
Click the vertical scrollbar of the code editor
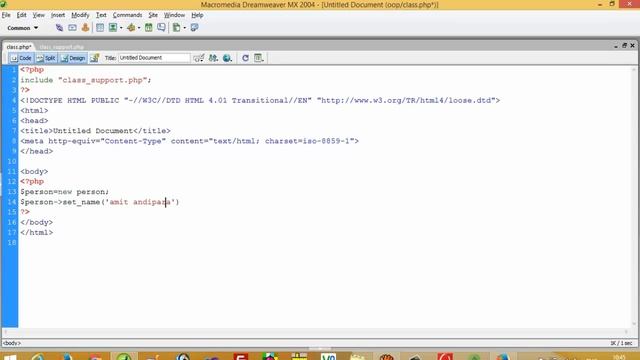pyautogui.click(x=634, y=197)
